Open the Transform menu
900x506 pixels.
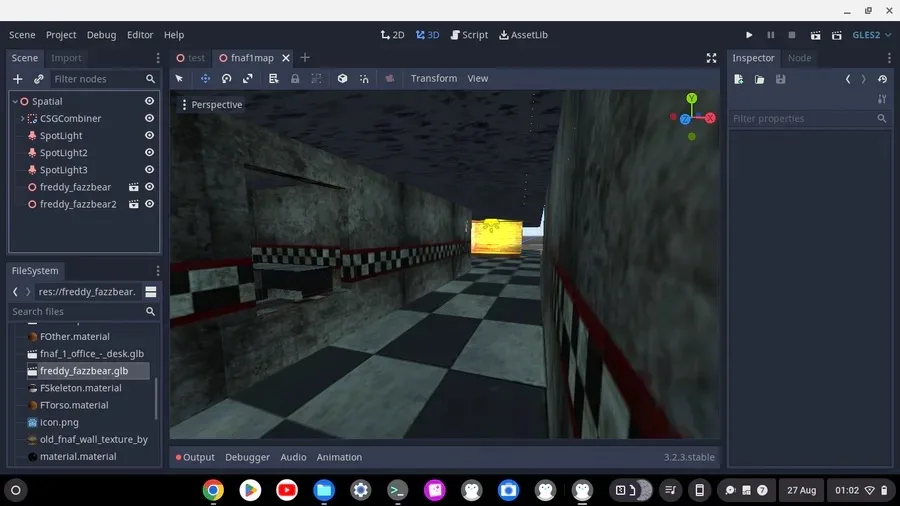pos(434,79)
